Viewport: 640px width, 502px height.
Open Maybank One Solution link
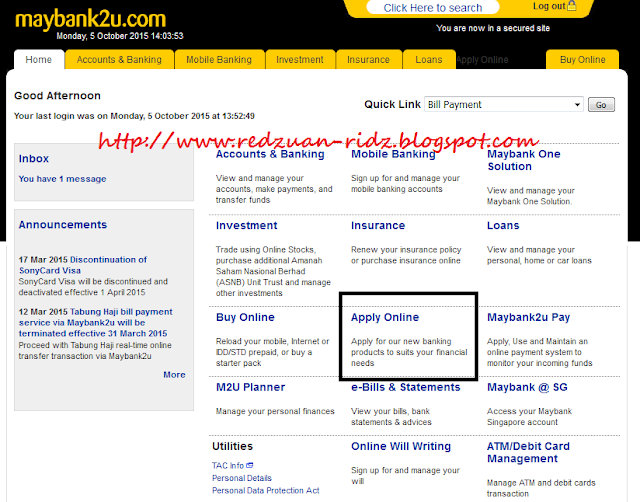524,160
